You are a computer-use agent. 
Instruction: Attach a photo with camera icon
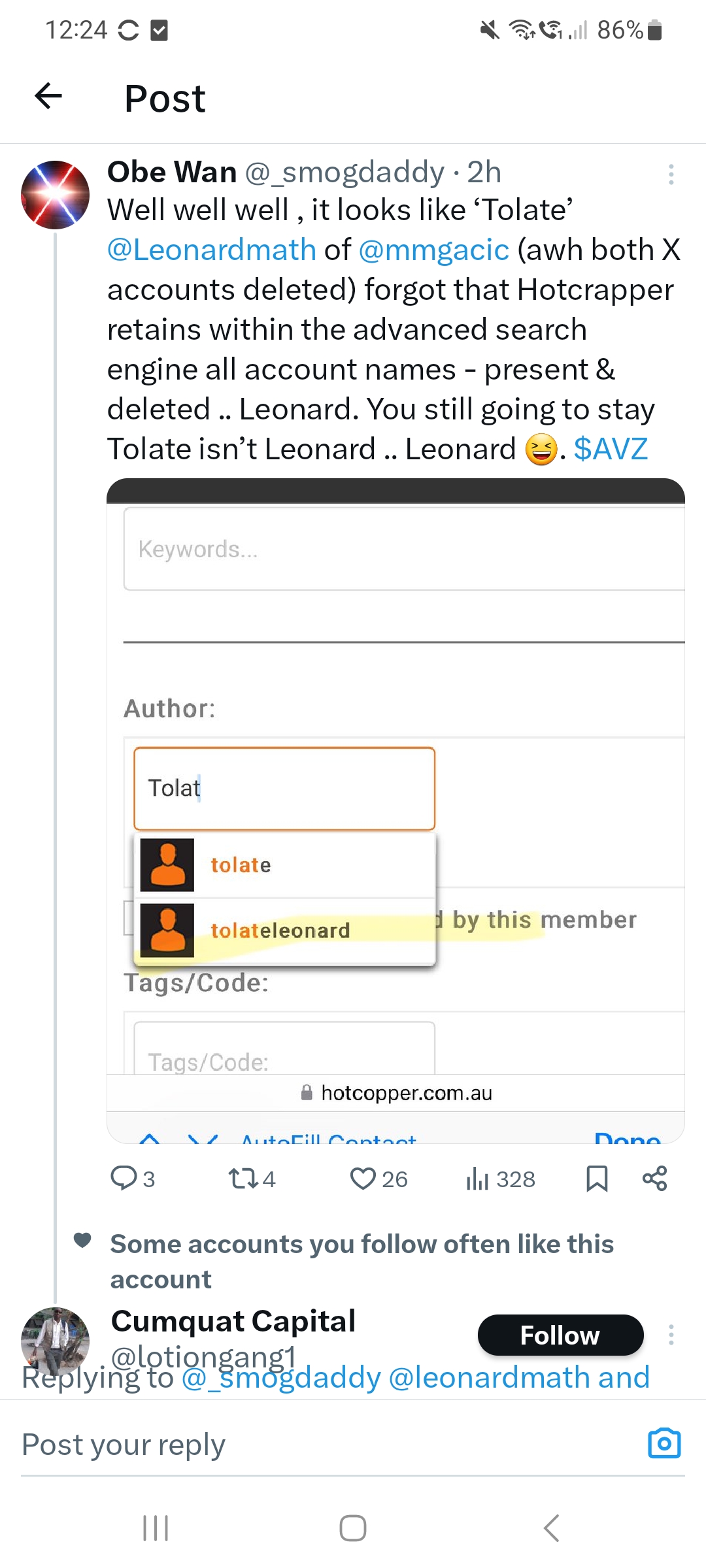[x=664, y=1443]
